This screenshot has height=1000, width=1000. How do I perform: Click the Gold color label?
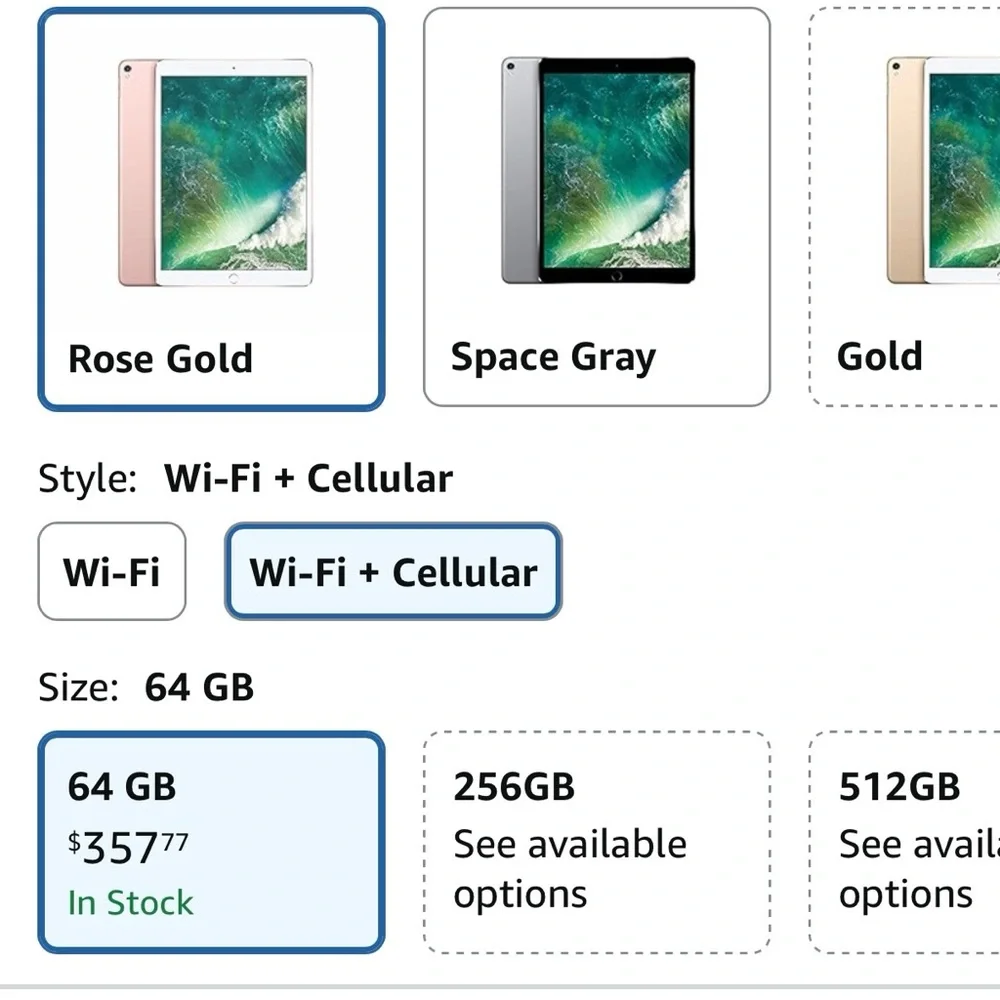point(880,356)
